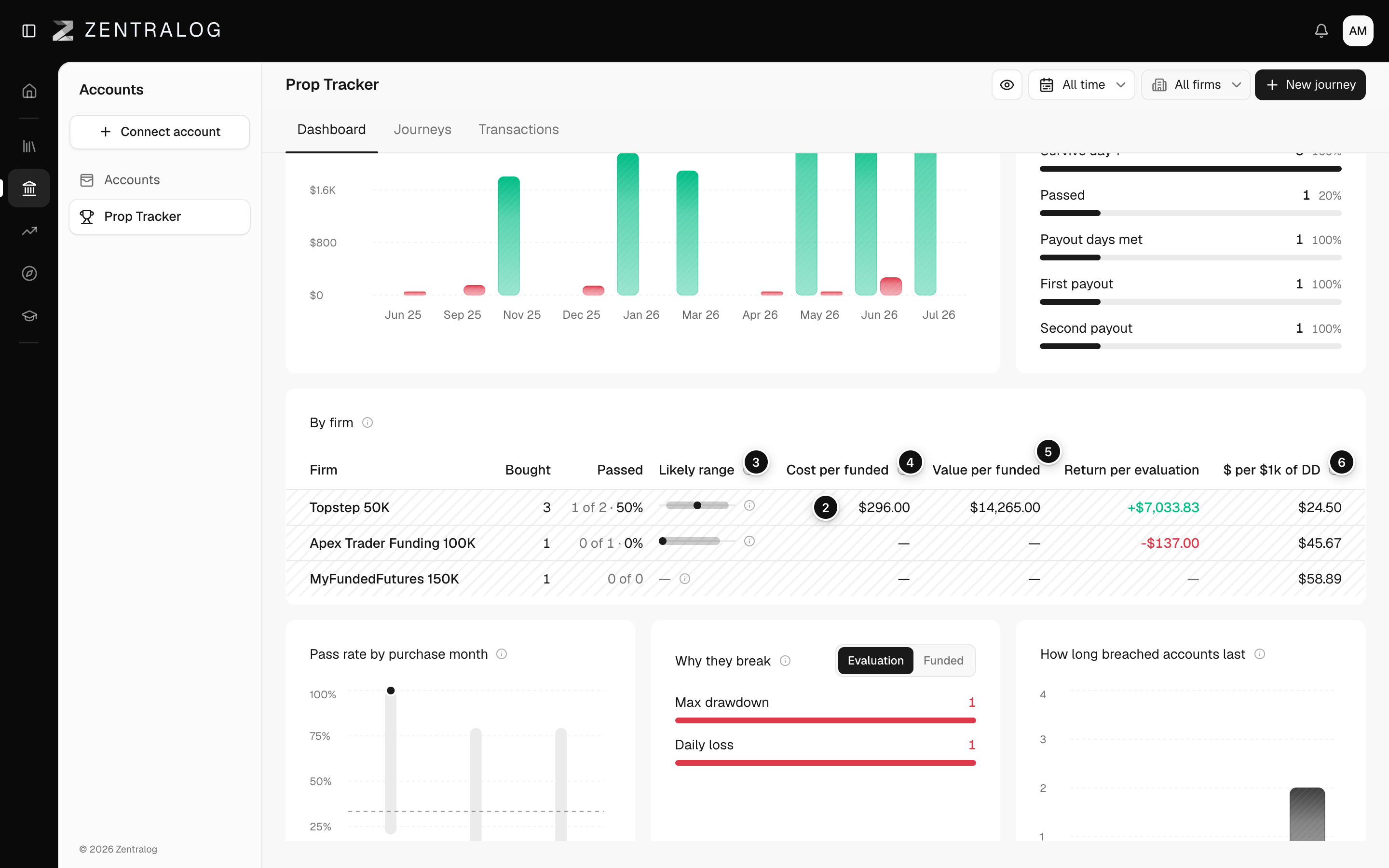Viewport: 1389px width, 868px height.
Task: Open the Topstep 50K firm row
Action: pos(825,507)
